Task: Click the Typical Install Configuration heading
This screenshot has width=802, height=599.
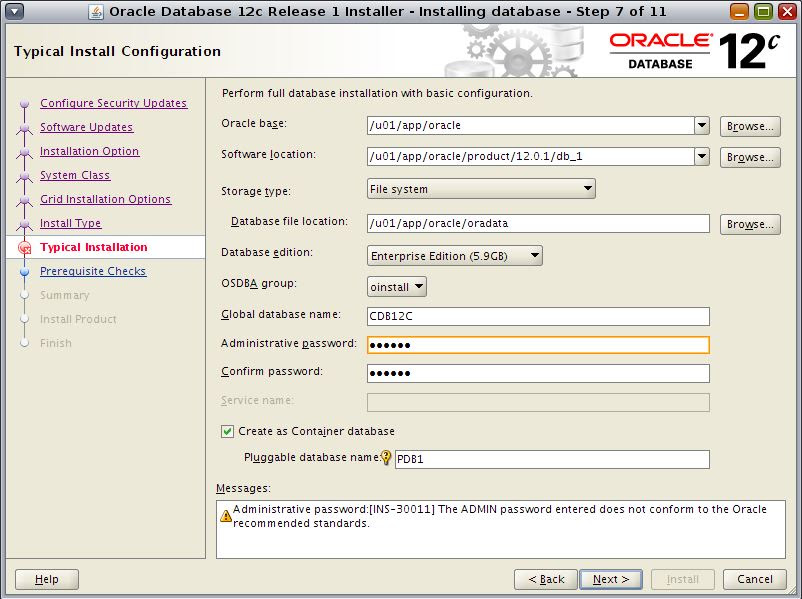Action: pos(117,51)
